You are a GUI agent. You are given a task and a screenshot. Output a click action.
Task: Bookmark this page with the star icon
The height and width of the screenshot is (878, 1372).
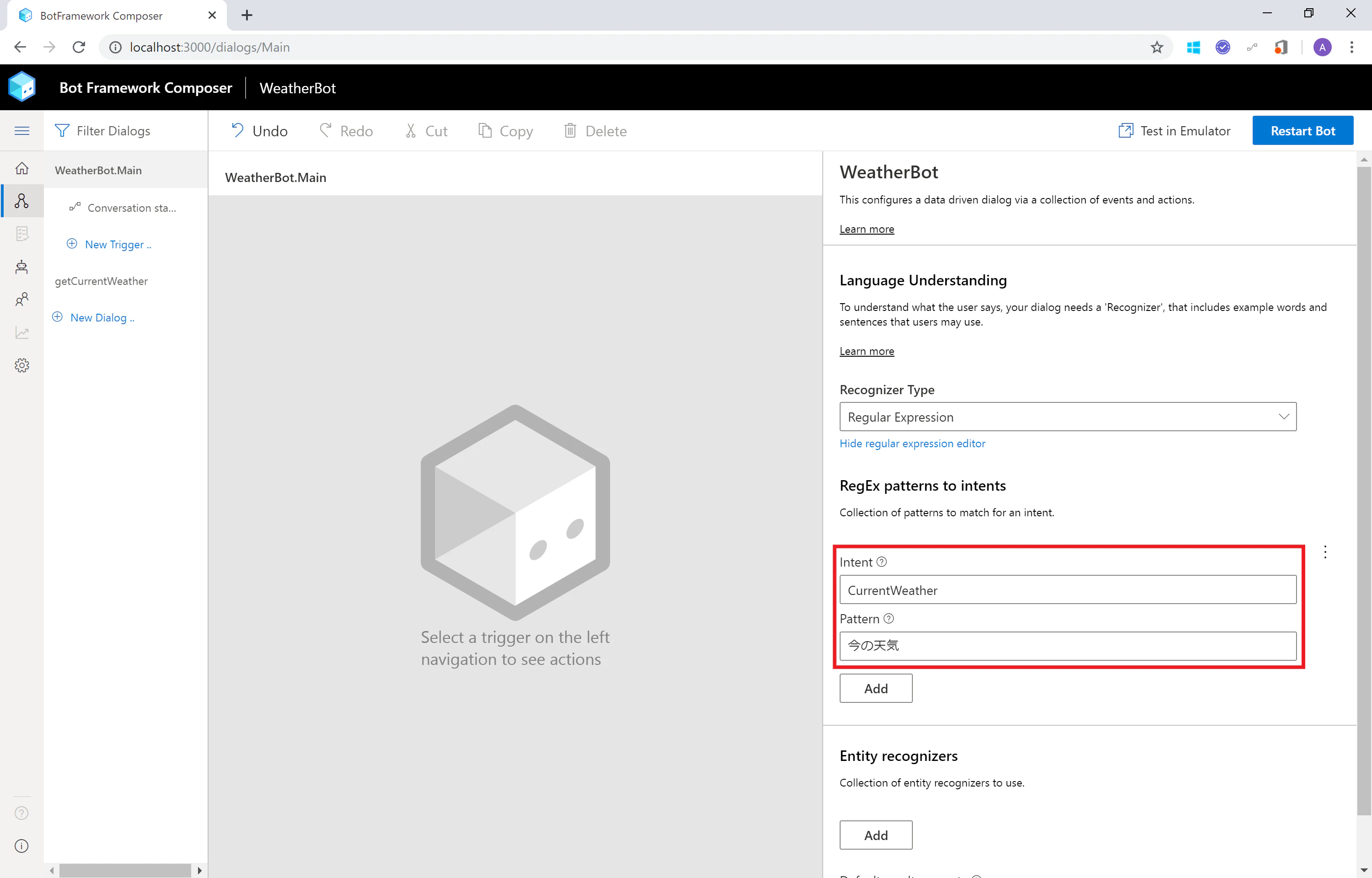(x=1157, y=47)
